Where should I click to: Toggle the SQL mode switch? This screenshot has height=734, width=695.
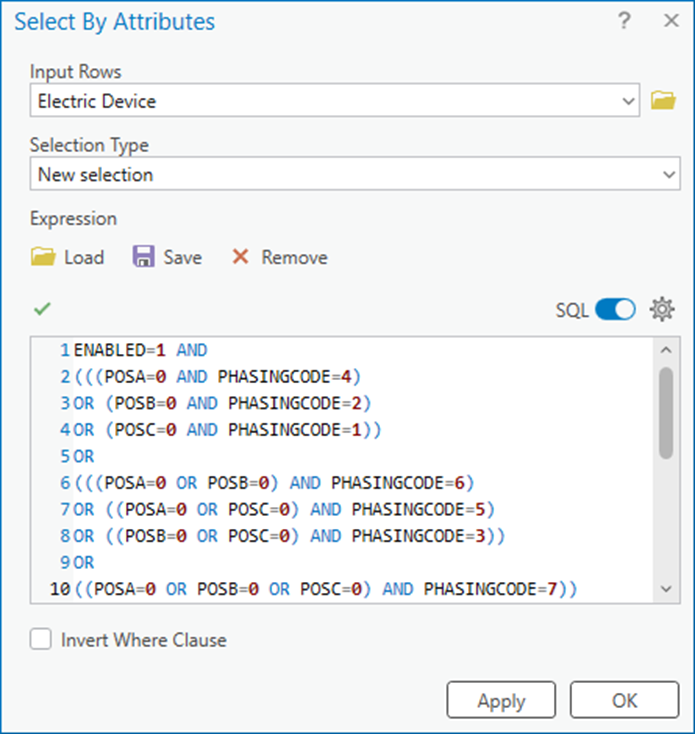615,309
